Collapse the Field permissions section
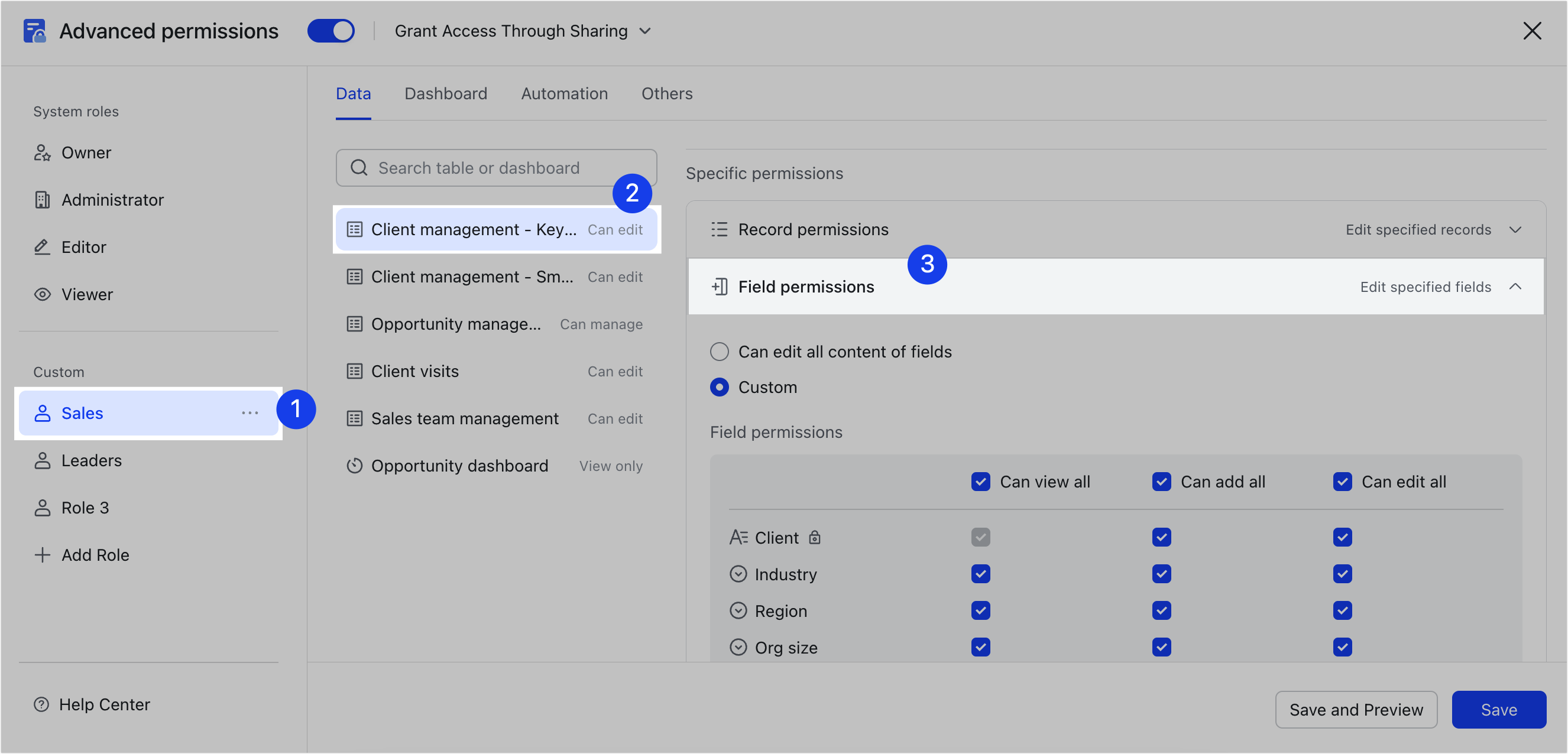 [1515, 287]
